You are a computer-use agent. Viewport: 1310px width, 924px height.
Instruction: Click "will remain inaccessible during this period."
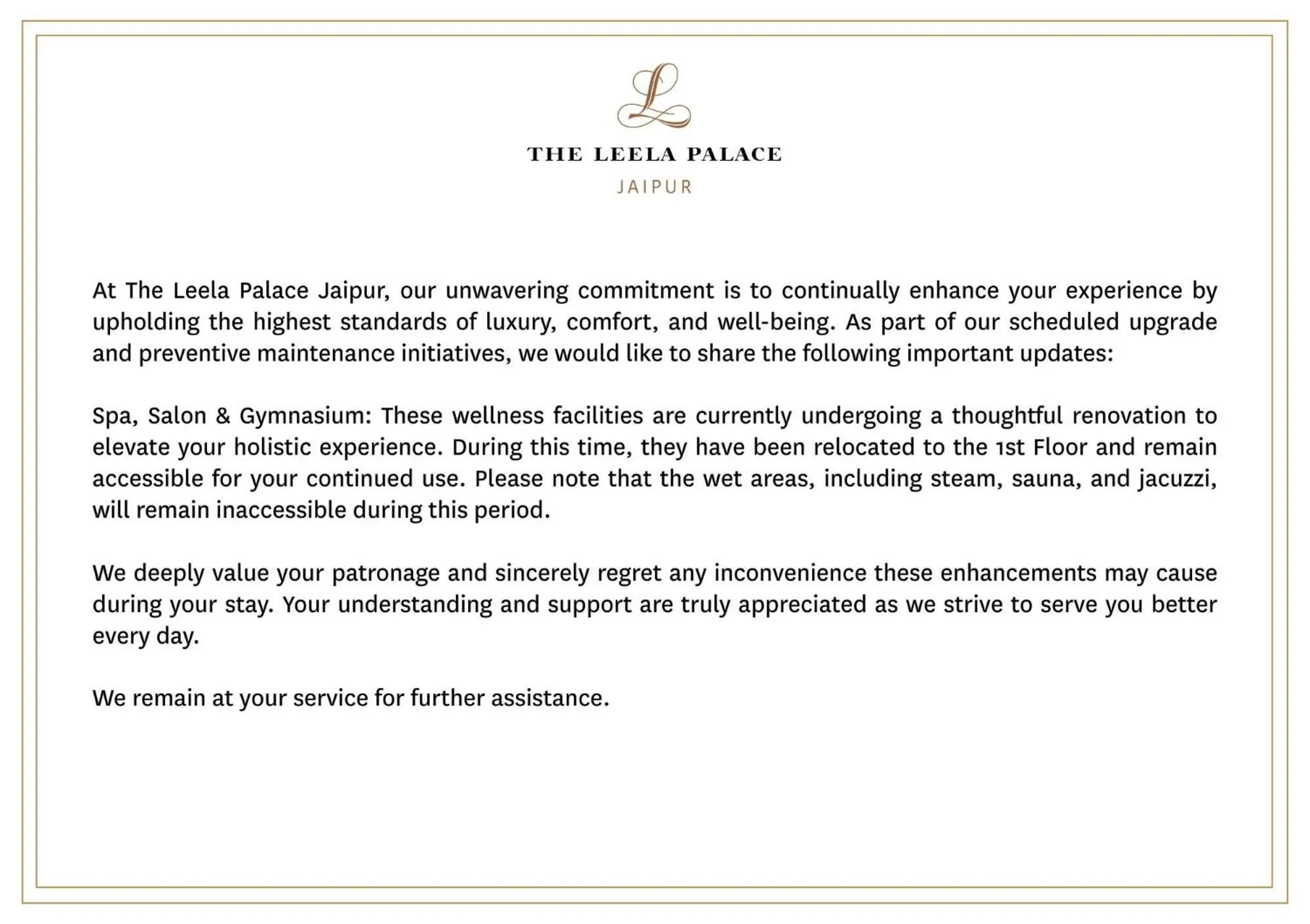(x=321, y=510)
